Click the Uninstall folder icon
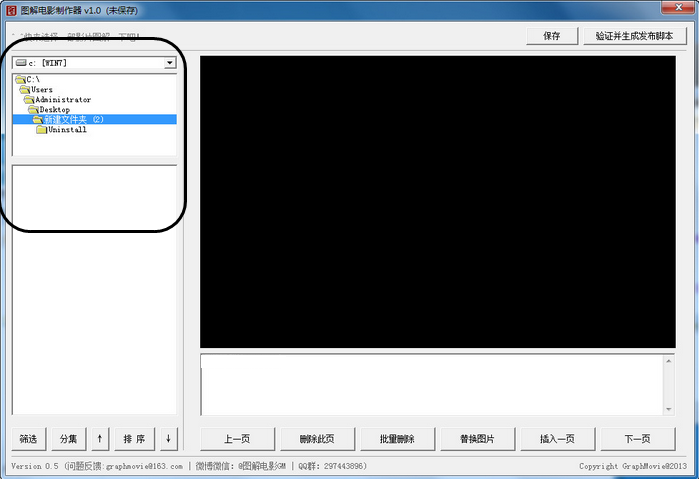Screen dimensions: 699x479 tap(41, 129)
